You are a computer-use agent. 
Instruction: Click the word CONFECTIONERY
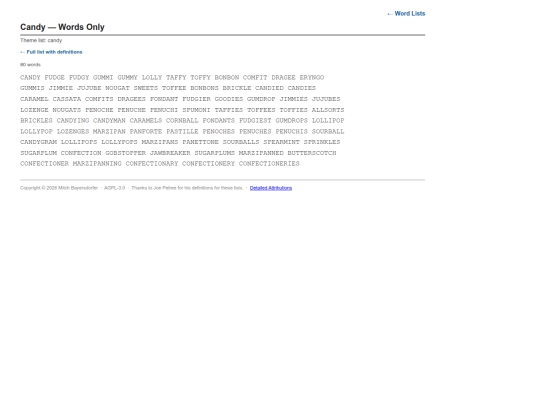208,164
